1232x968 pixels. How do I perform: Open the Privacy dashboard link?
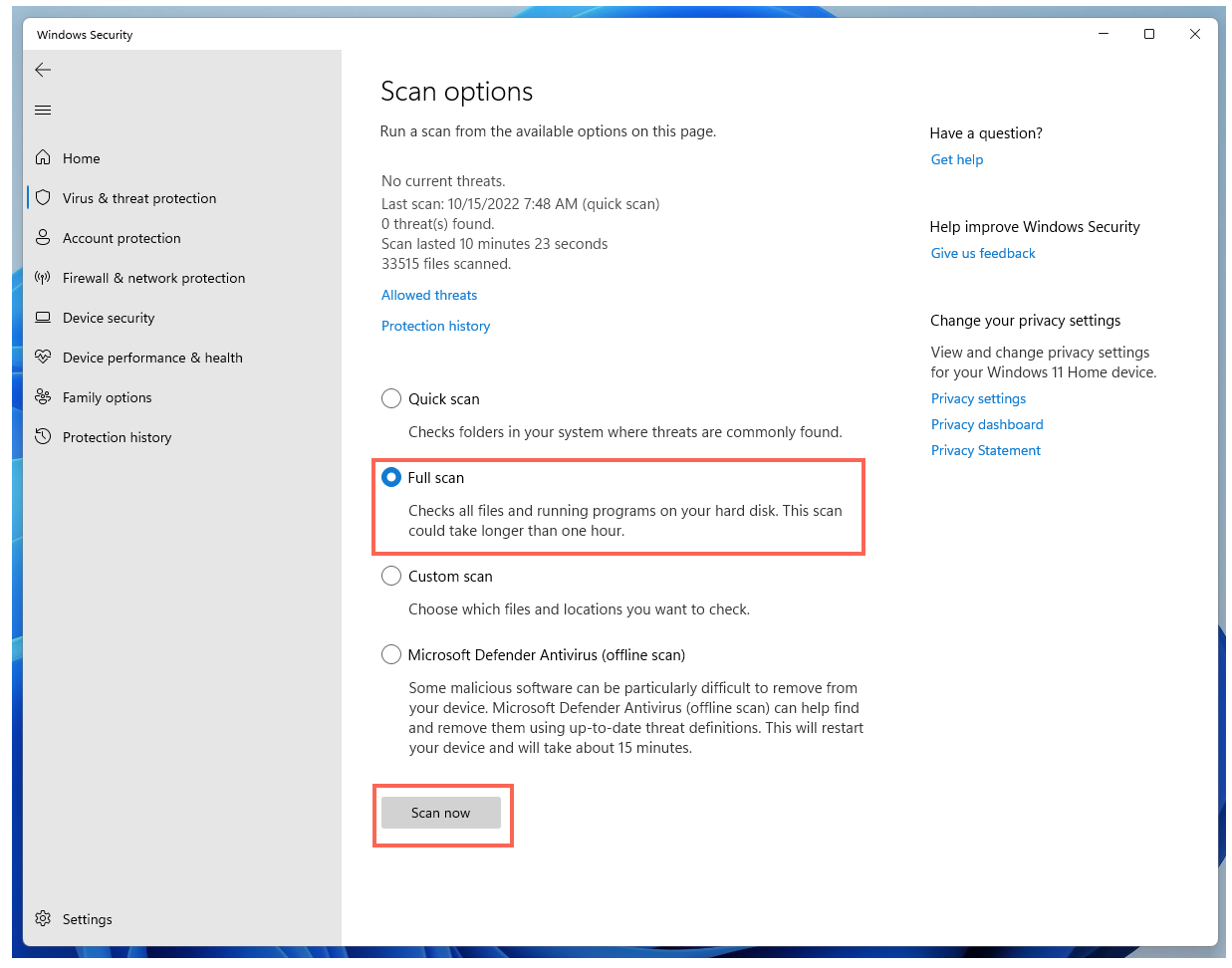coord(987,424)
